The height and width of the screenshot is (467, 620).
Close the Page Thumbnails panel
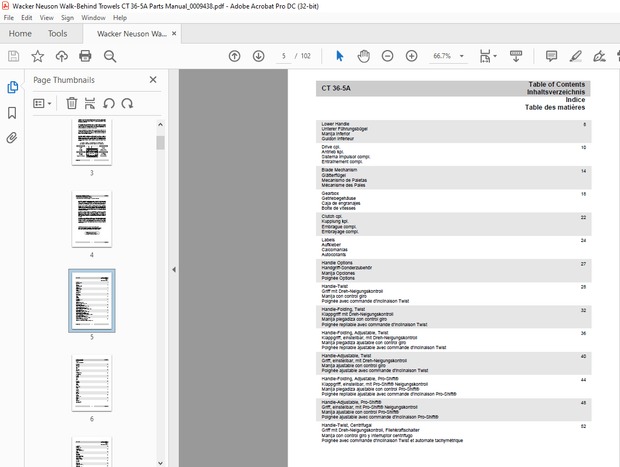tap(153, 79)
